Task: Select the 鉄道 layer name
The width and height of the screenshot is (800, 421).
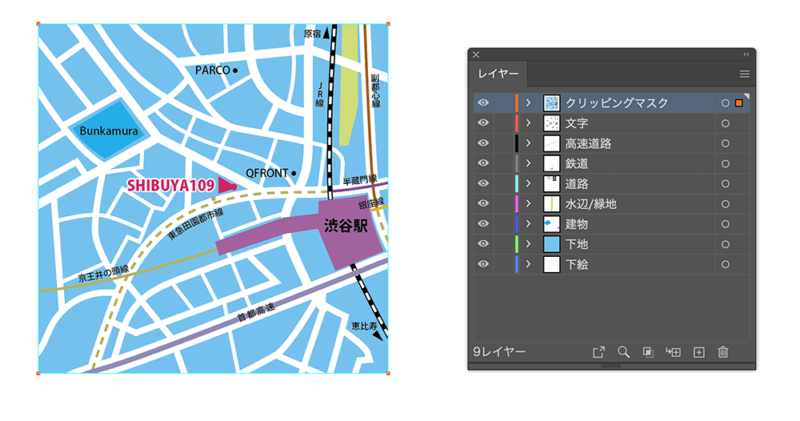Action: click(x=577, y=163)
